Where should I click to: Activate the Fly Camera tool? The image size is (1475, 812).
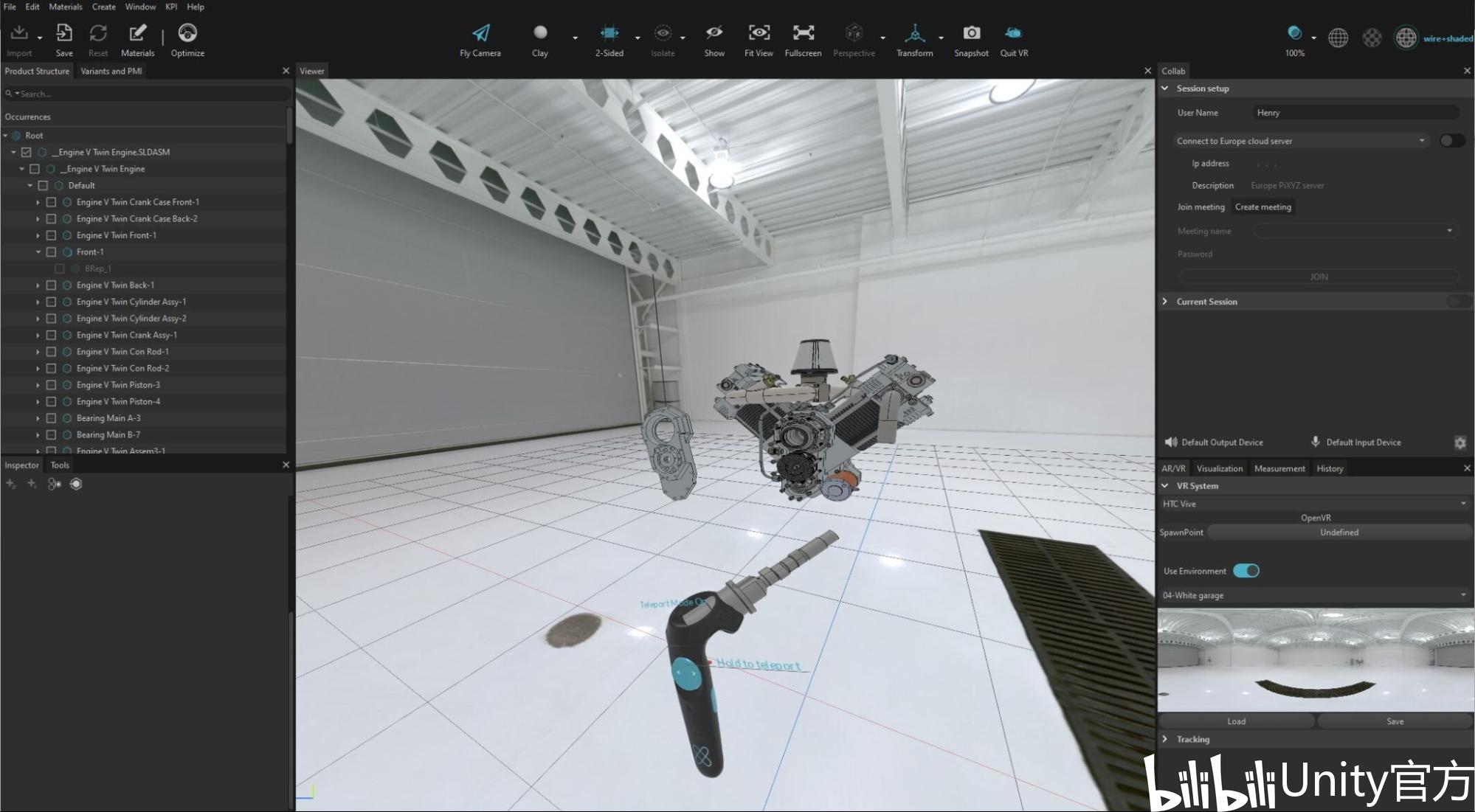[x=480, y=33]
